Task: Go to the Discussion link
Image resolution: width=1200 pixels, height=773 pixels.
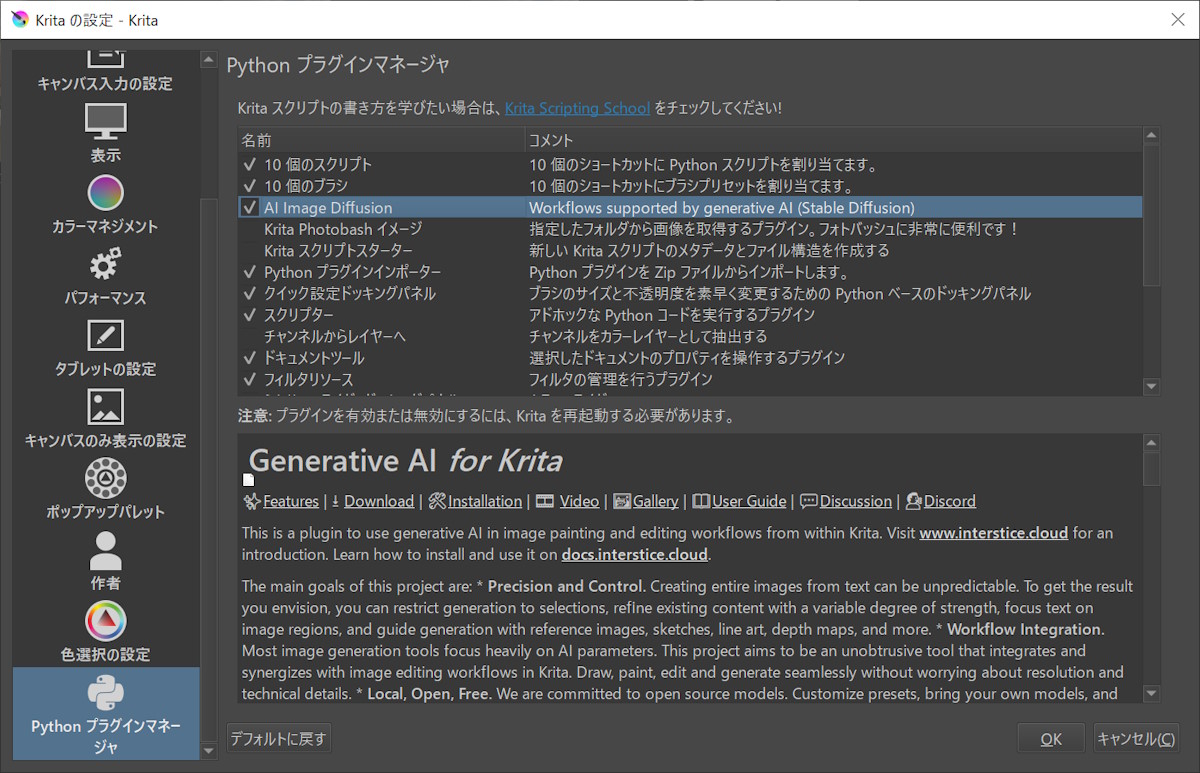Action: click(855, 501)
